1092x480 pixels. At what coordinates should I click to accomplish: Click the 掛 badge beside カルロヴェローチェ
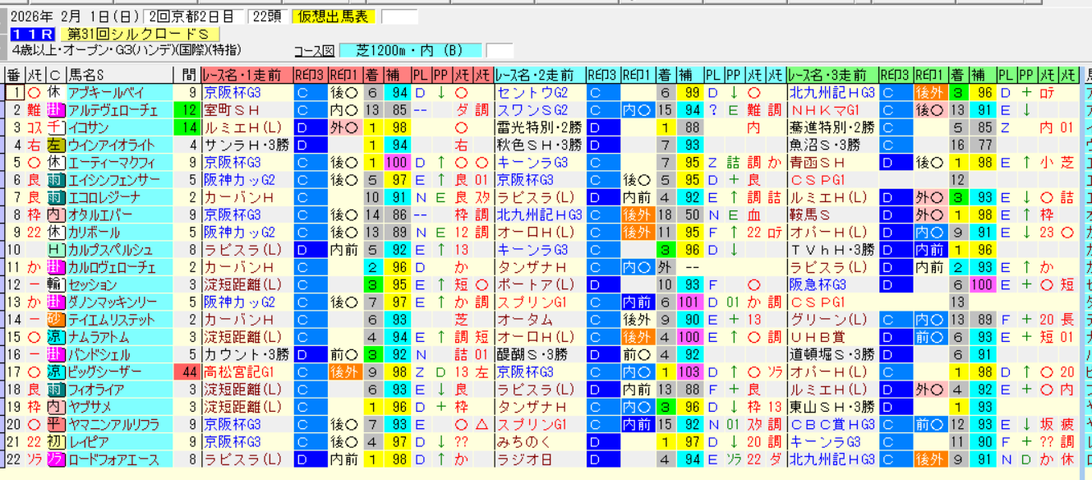click(x=55, y=267)
